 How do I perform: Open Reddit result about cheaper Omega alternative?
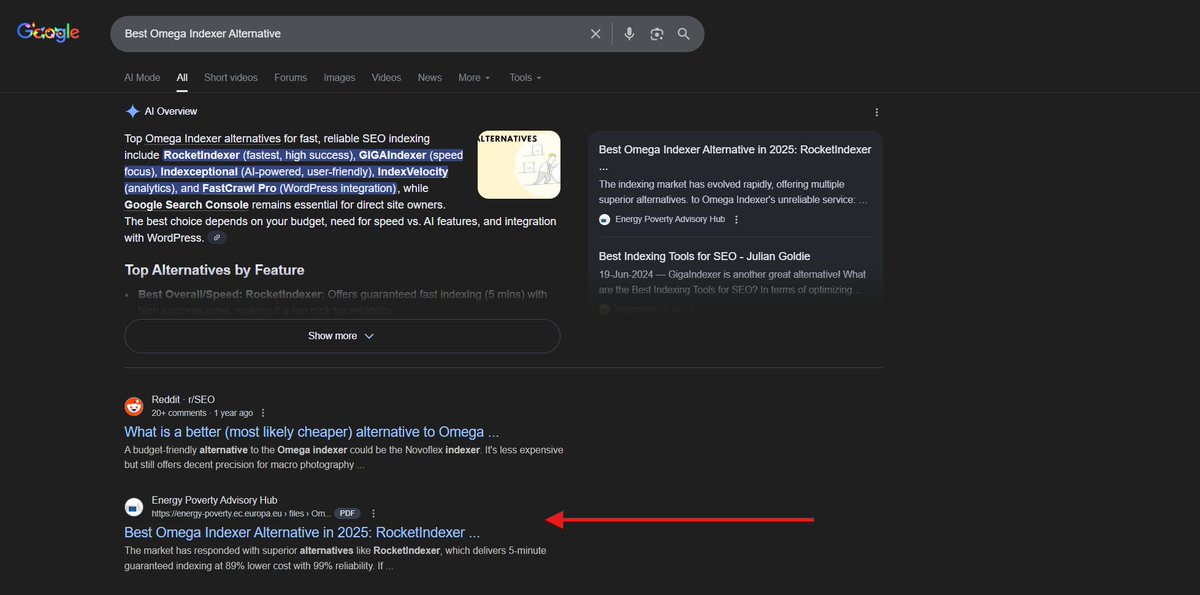click(x=311, y=432)
